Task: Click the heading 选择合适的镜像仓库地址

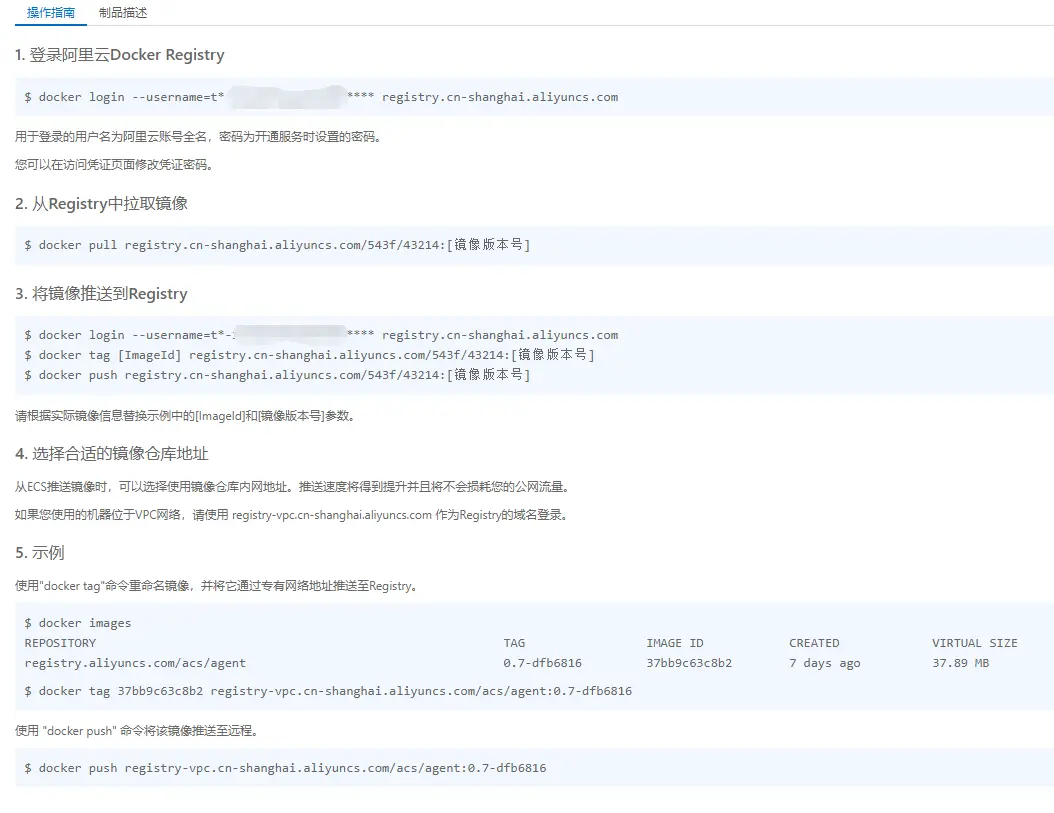Action: tap(111, 454)
